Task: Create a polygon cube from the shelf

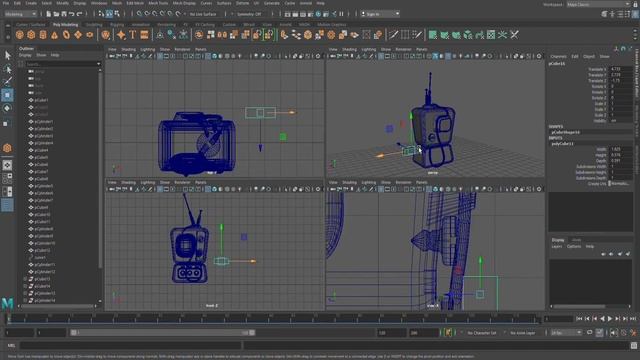Action: click(x=31, y=35)
